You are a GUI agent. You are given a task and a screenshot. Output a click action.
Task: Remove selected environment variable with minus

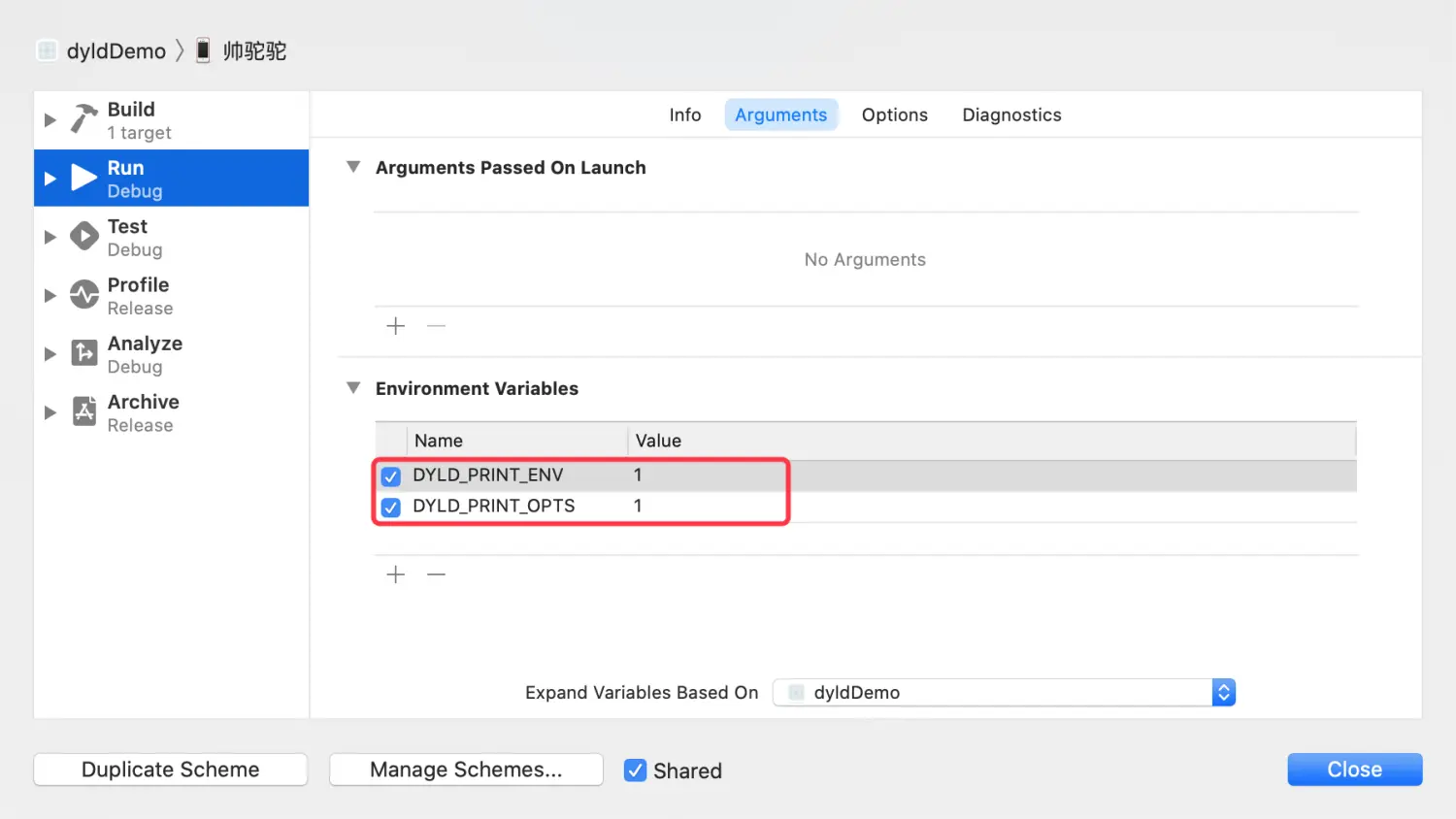tap(437, 574)
